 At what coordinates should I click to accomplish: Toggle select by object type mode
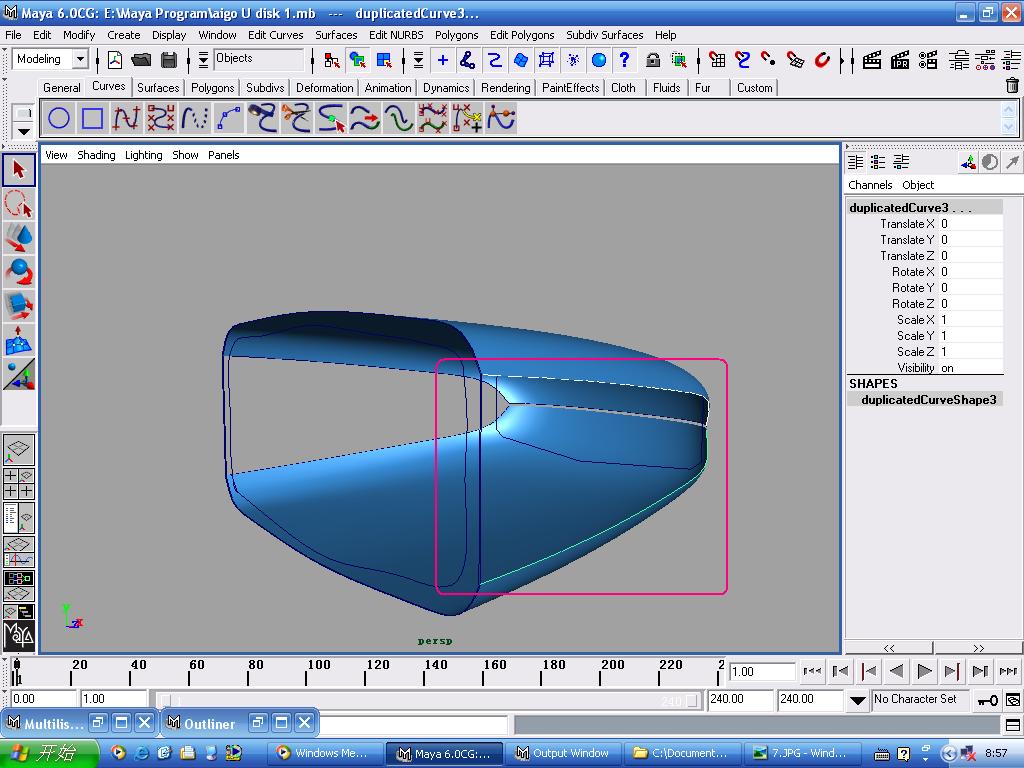coord(358,60)
